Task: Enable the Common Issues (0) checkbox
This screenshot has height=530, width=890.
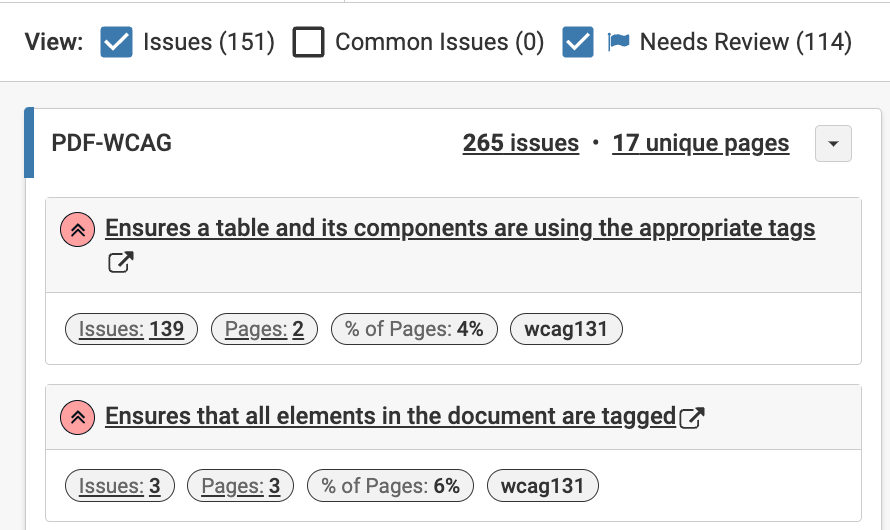Action: click(x=308, y=42)
